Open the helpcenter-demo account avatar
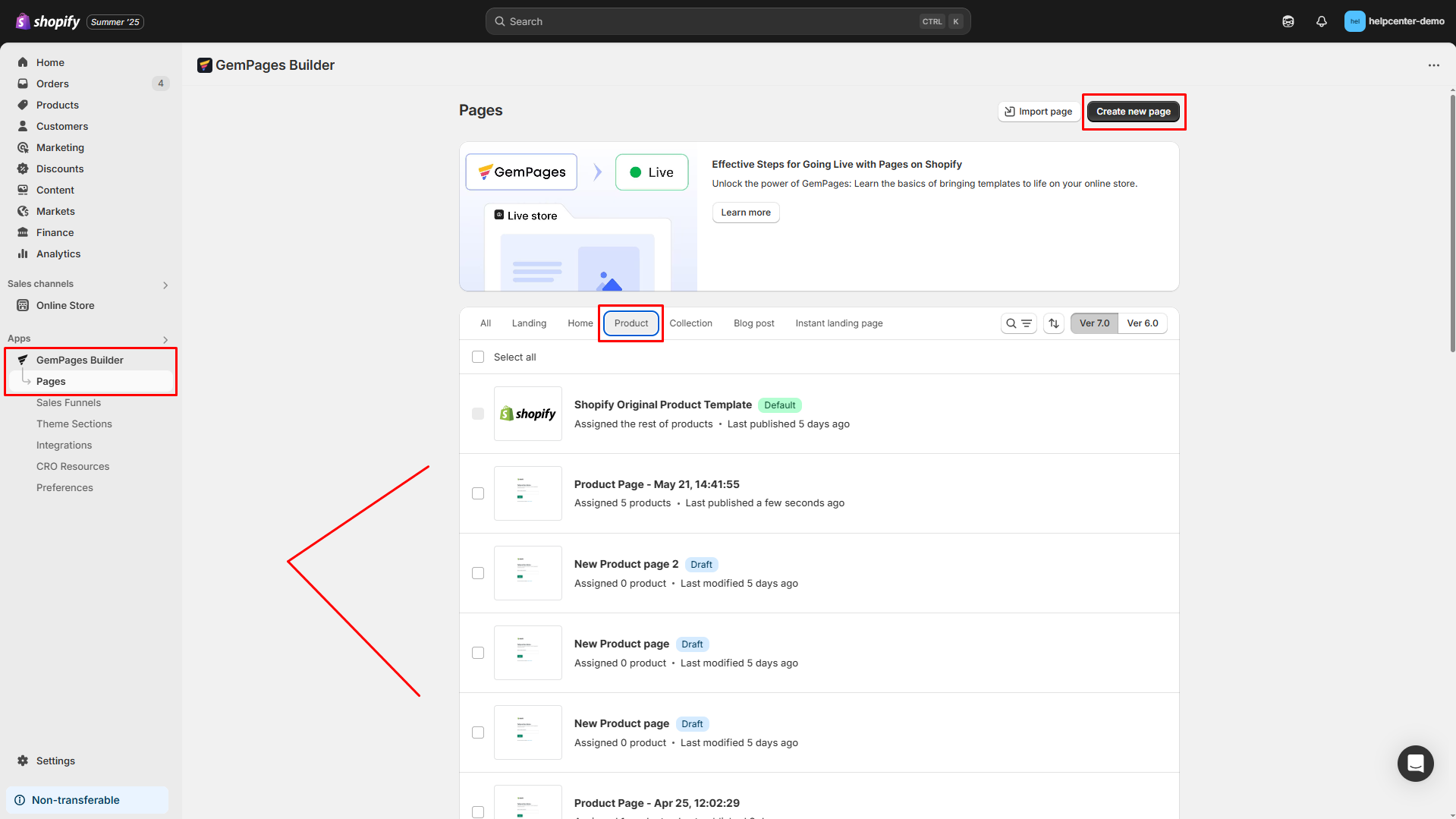This screenshot has width=1456, height=819. [x=1354, y=21]
